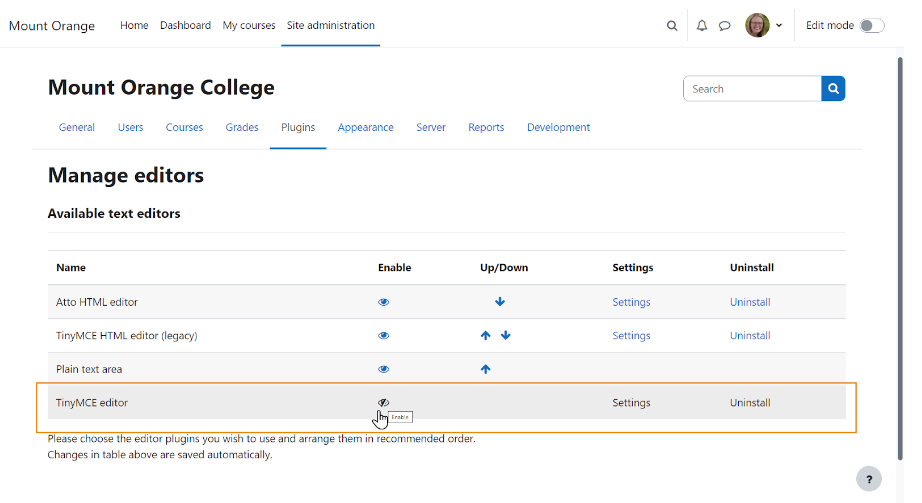Screen dimensions: 922x503
Task: Open the notifications bell
Action: (x=701, y=26)
